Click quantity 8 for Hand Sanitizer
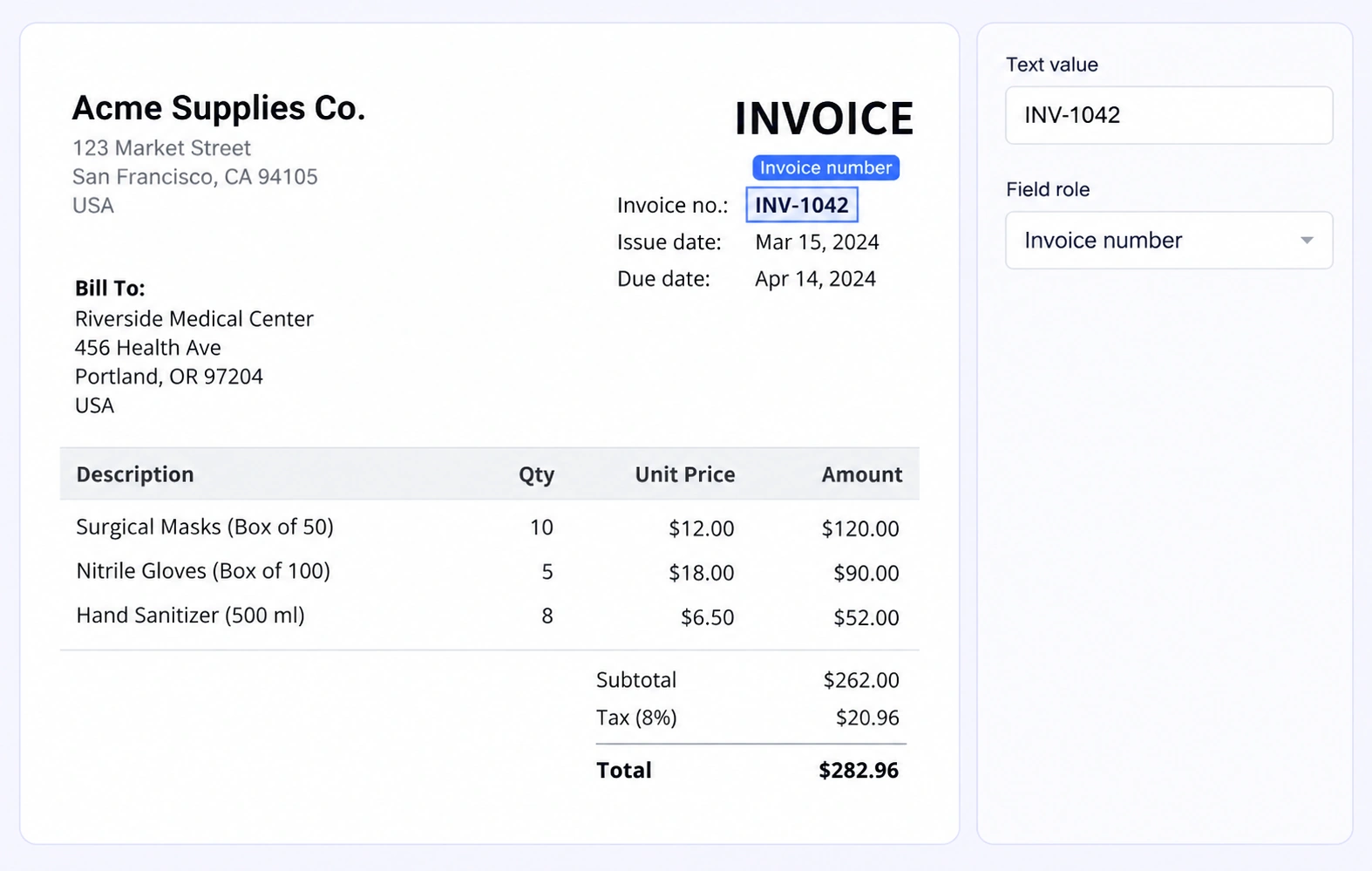 click(x=547, y=616)
